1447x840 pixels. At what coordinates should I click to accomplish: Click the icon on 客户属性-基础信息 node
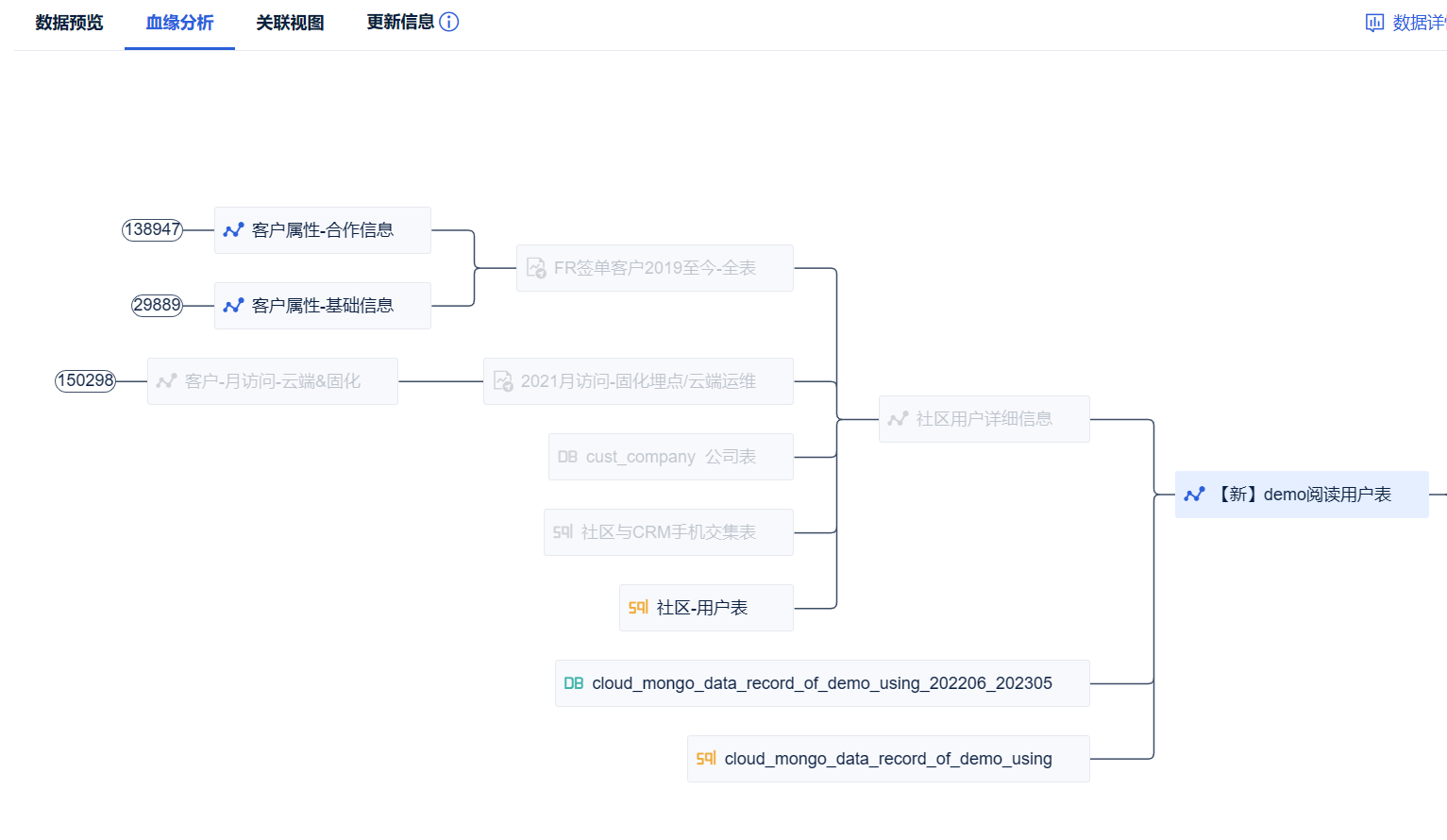pos(233,306)
